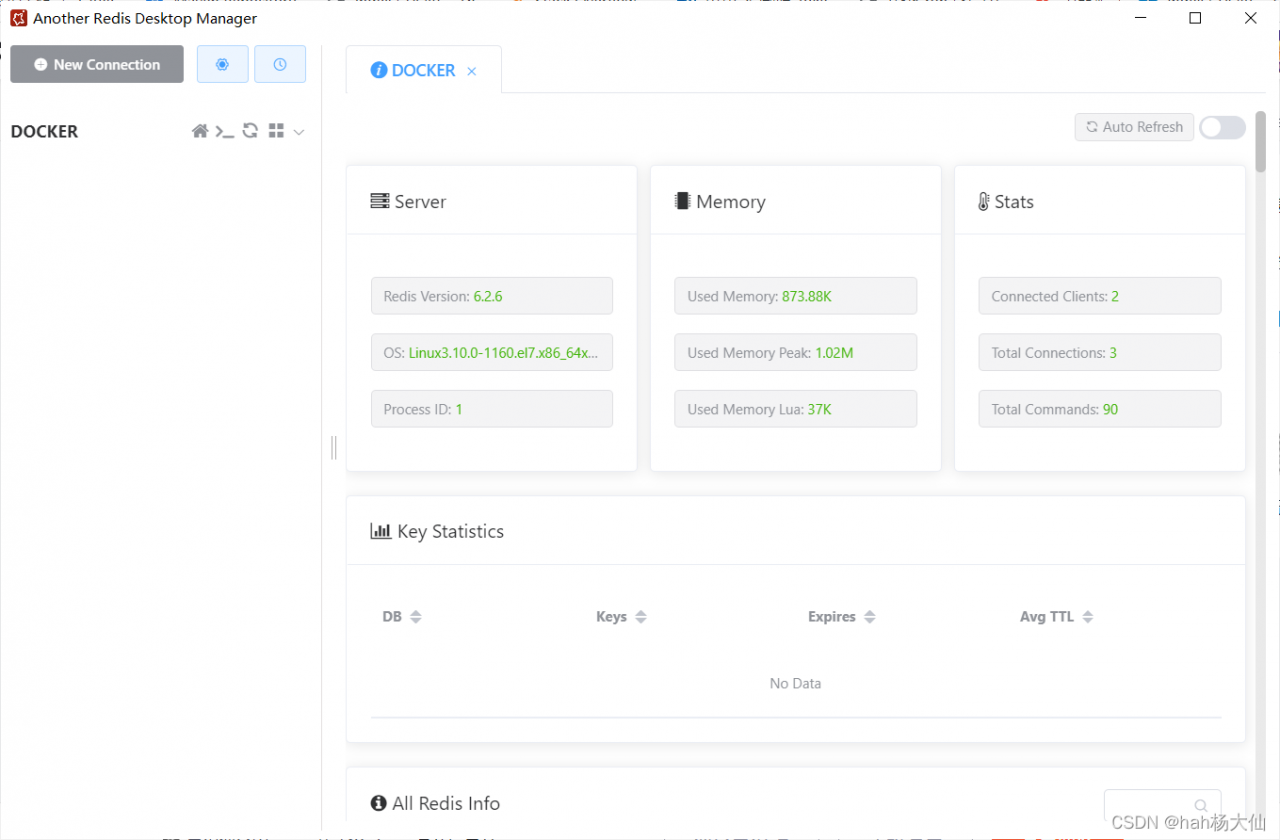This screenshot has height=840, width=1280.
Task: Open the settings gear button
Action: point(222,64)
